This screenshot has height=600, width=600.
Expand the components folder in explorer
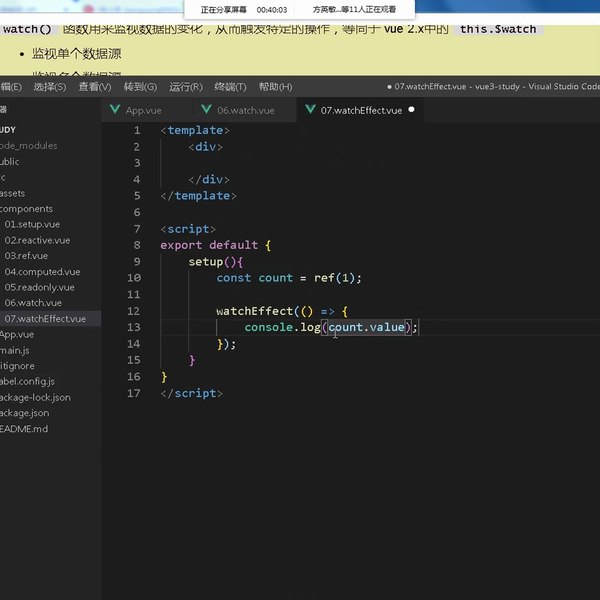26,208
